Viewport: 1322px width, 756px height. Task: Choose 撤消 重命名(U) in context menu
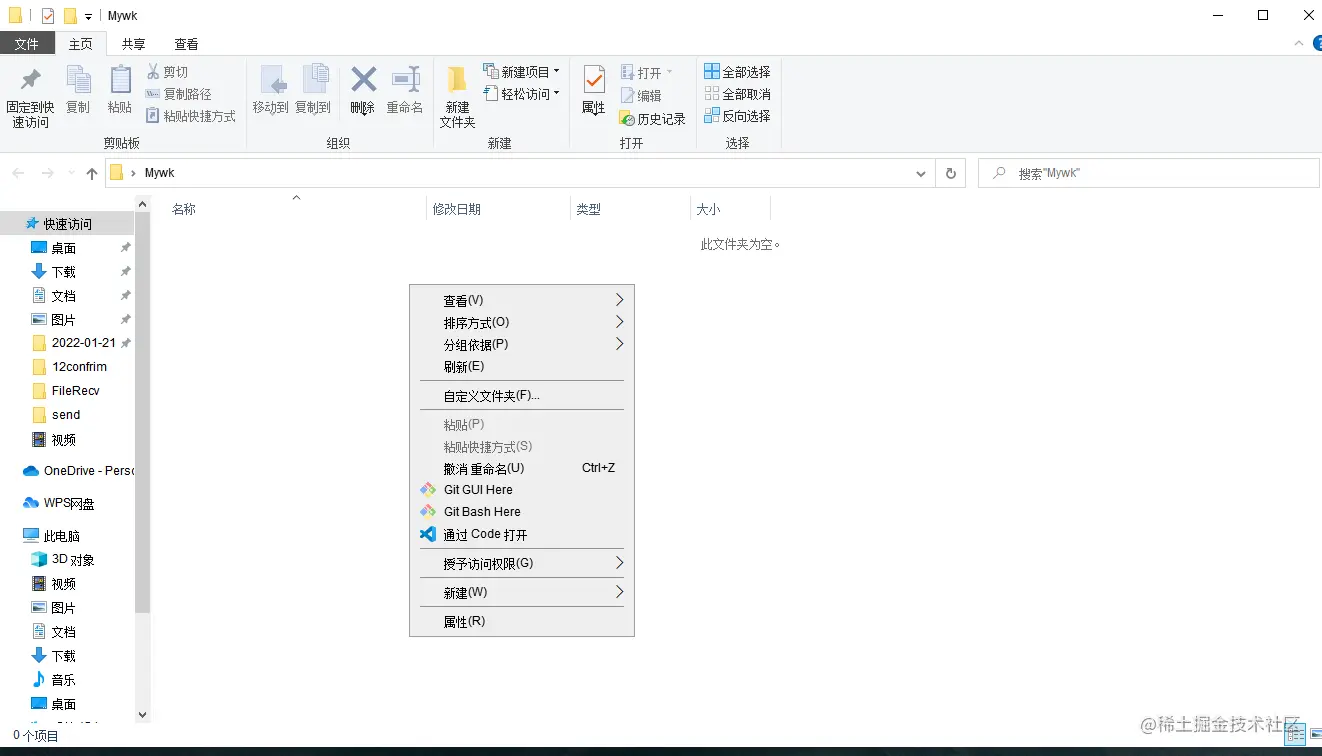pos(522,468)
